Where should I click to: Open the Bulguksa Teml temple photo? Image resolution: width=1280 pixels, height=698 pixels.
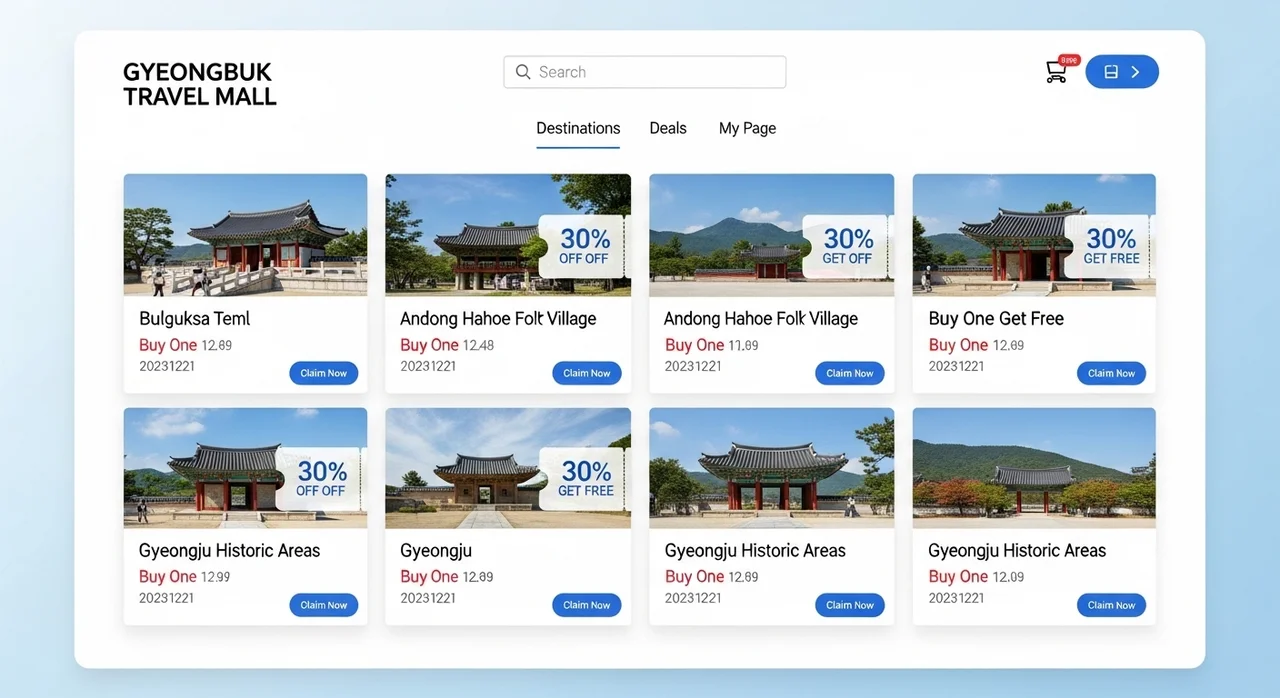(245, 235)
